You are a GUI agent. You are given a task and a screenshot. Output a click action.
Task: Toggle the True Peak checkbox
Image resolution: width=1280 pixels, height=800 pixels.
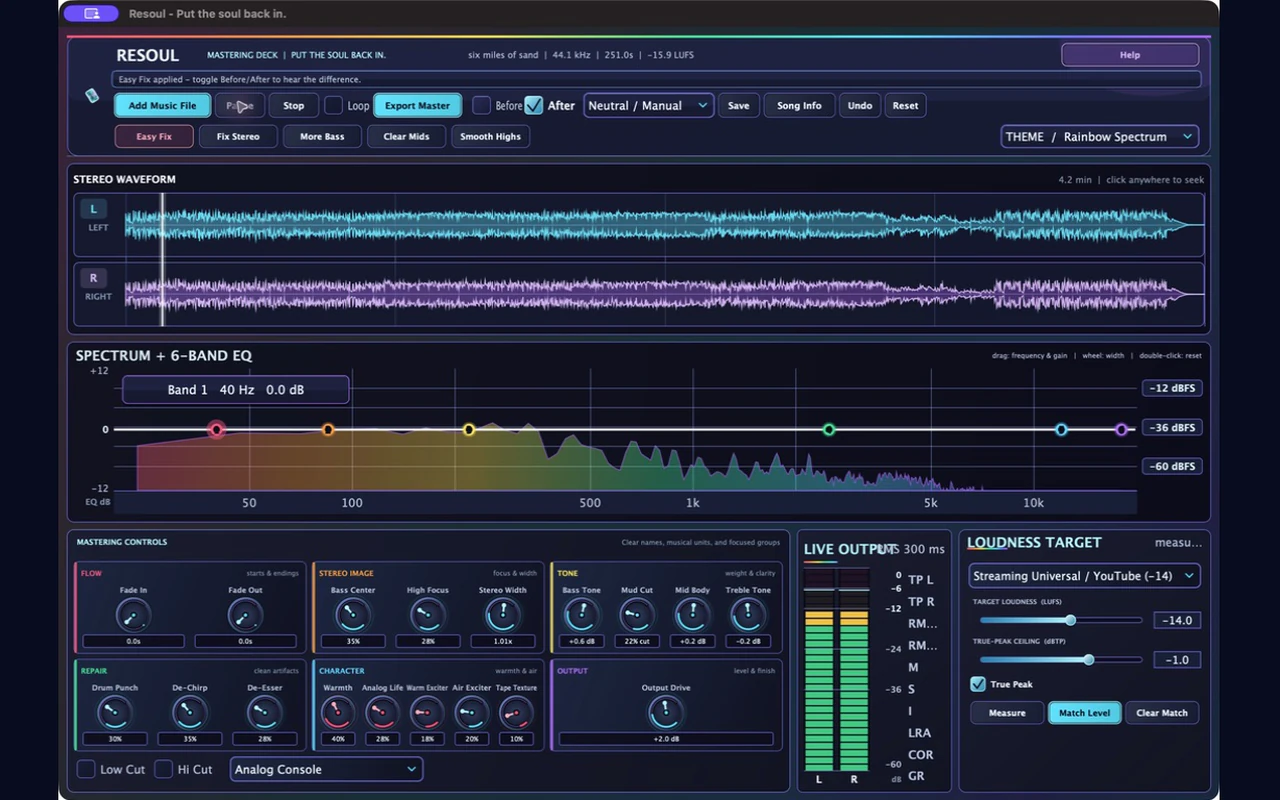point(978,684)
